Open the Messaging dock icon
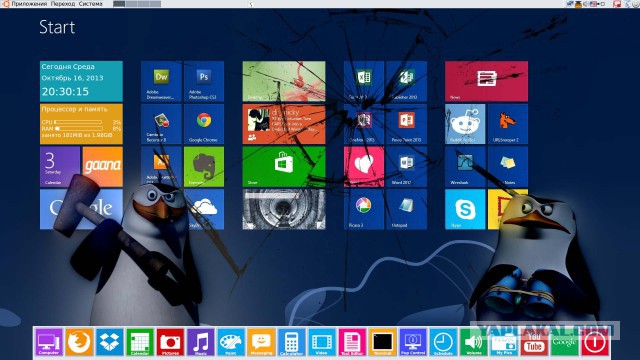640x360 pixels. point(261,342)
